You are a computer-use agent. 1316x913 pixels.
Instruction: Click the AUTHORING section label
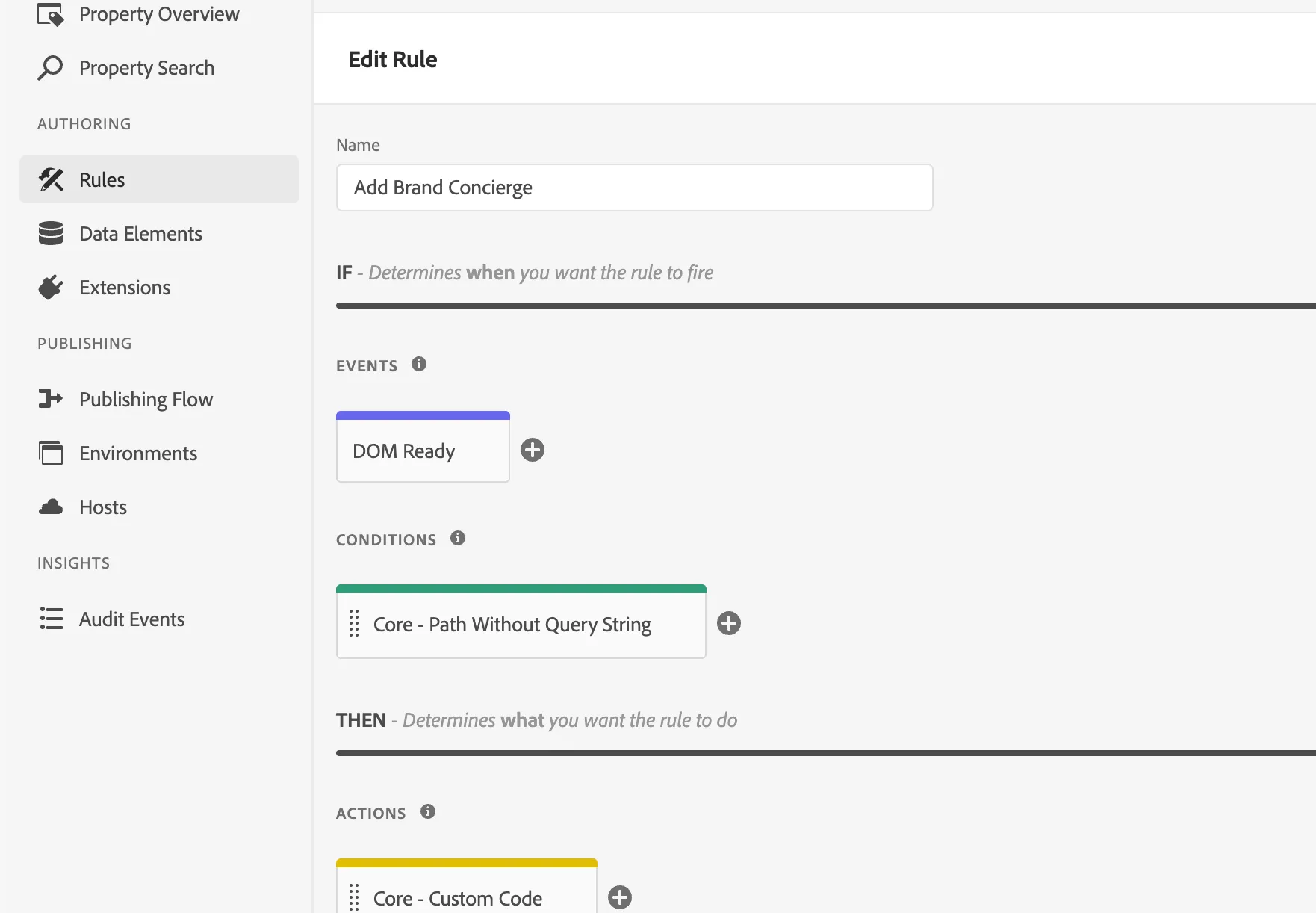84,124
